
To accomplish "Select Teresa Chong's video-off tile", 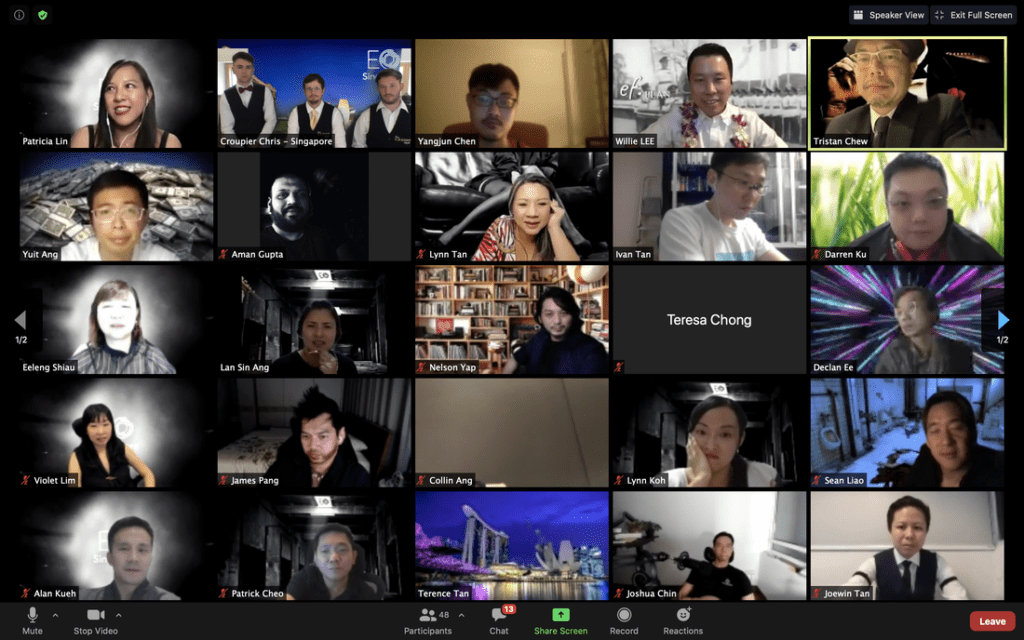I will click(709, 320).
